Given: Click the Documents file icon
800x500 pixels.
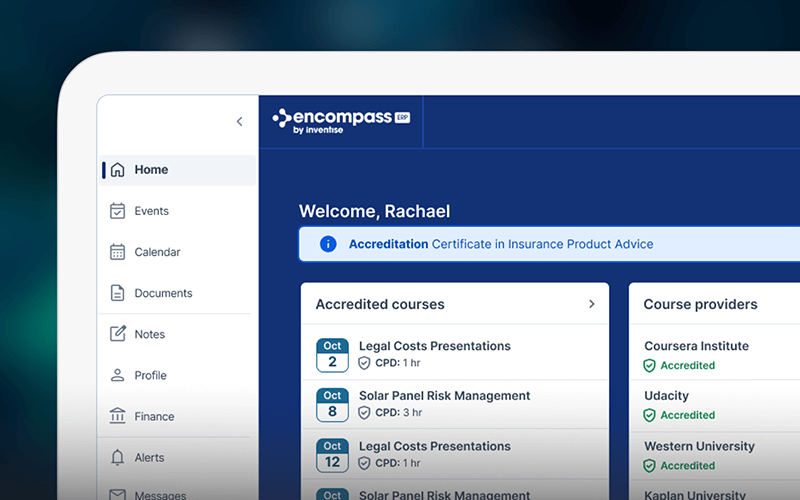Looking at the screenshot, I should (118, 293).
